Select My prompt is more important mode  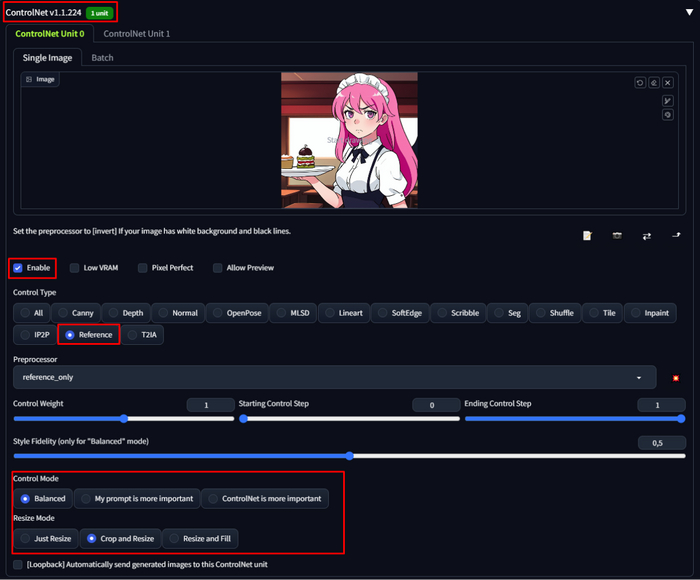click(137, 499)
